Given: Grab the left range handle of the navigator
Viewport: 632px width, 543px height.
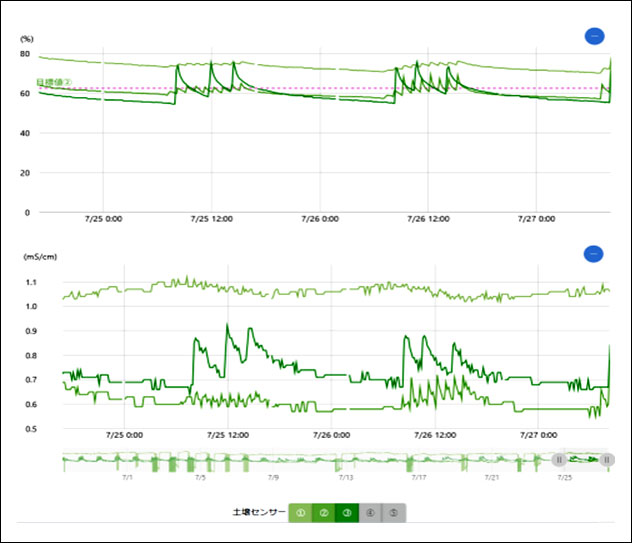Looking at the screenshot, I should tap(559, 460).
